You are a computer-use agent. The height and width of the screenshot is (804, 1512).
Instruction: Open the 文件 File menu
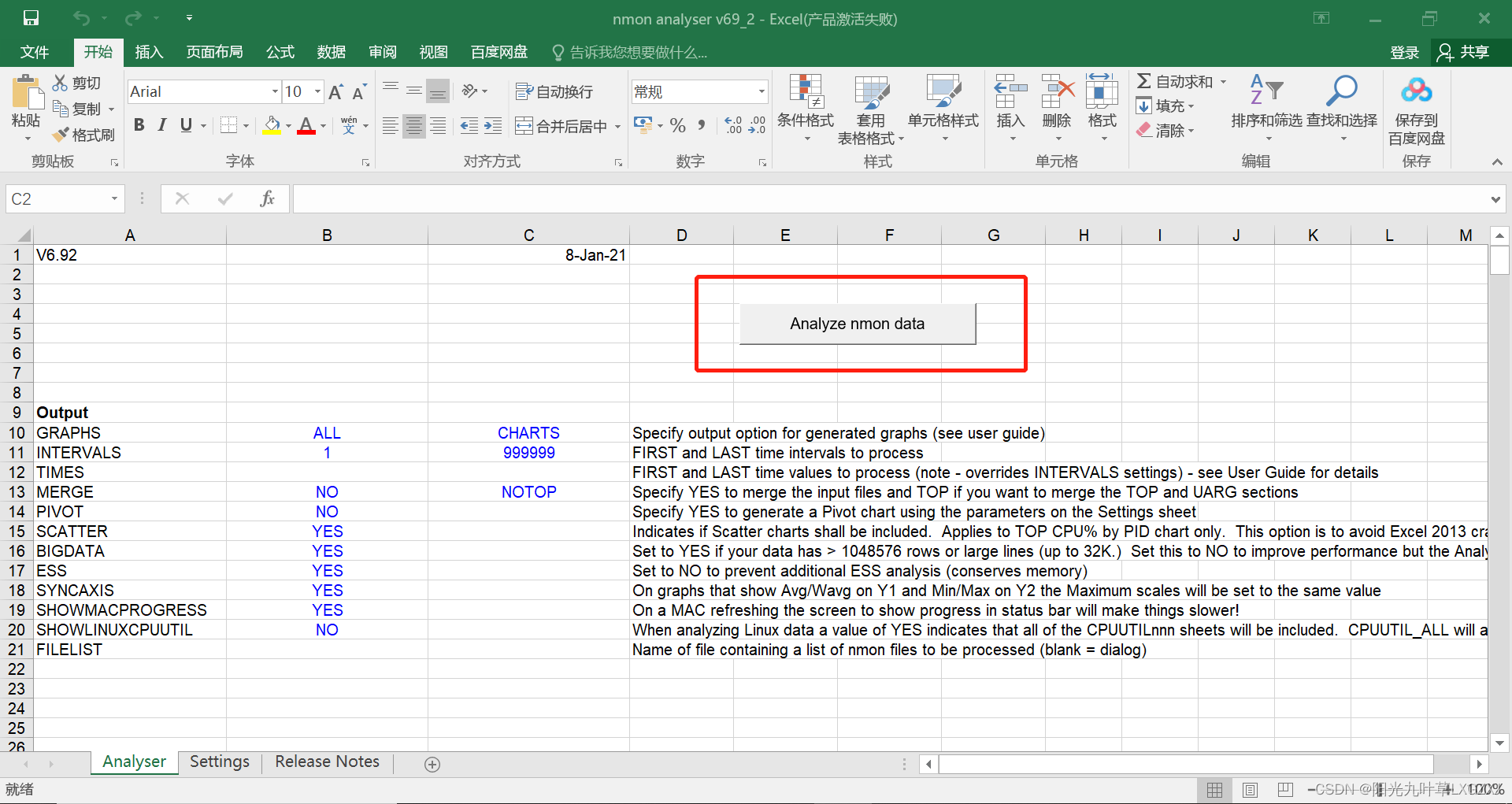pyautogui.click(x=35, y=52)
